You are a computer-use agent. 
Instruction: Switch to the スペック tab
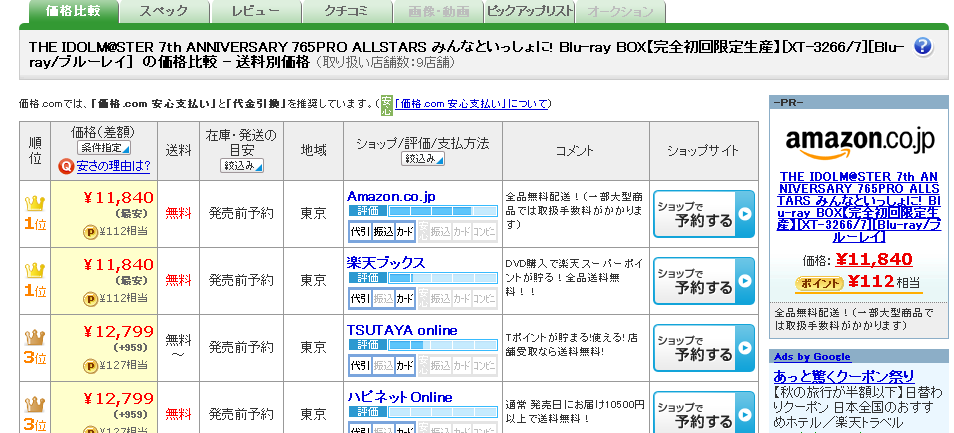click(164, 12)
